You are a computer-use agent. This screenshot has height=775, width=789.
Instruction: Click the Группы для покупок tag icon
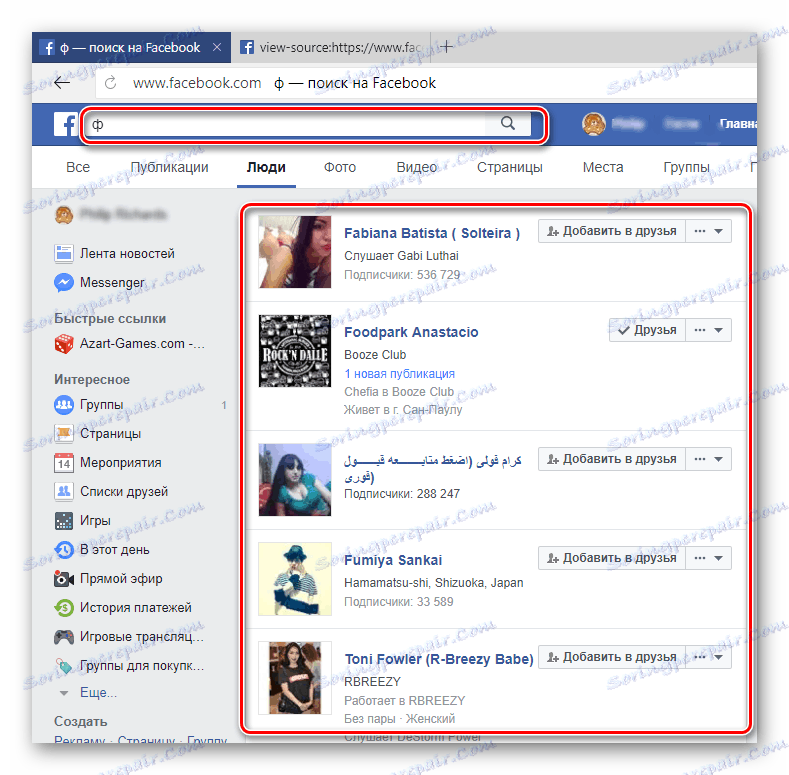click(x=64, y=666)
